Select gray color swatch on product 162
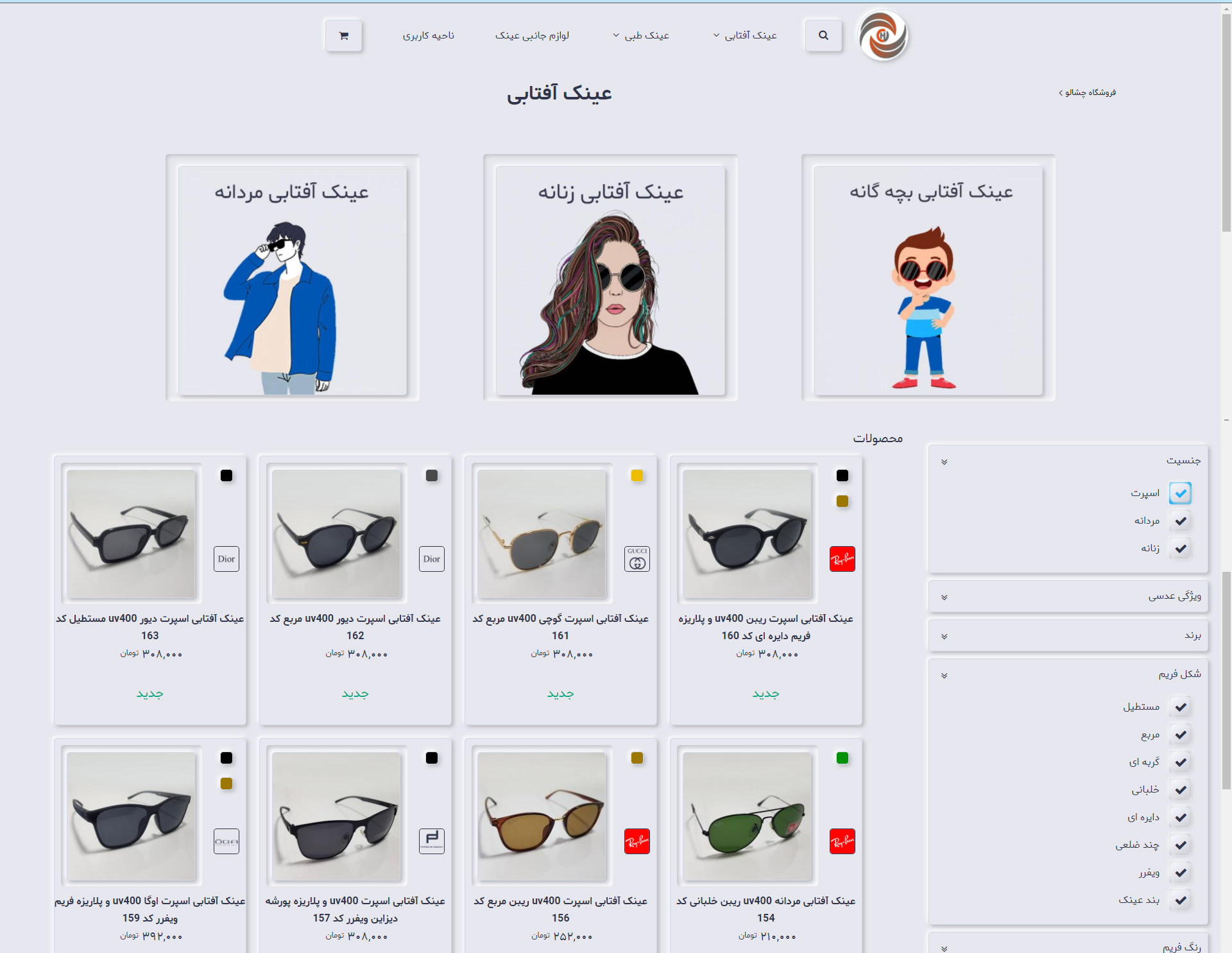 click(x=431, y=476)
